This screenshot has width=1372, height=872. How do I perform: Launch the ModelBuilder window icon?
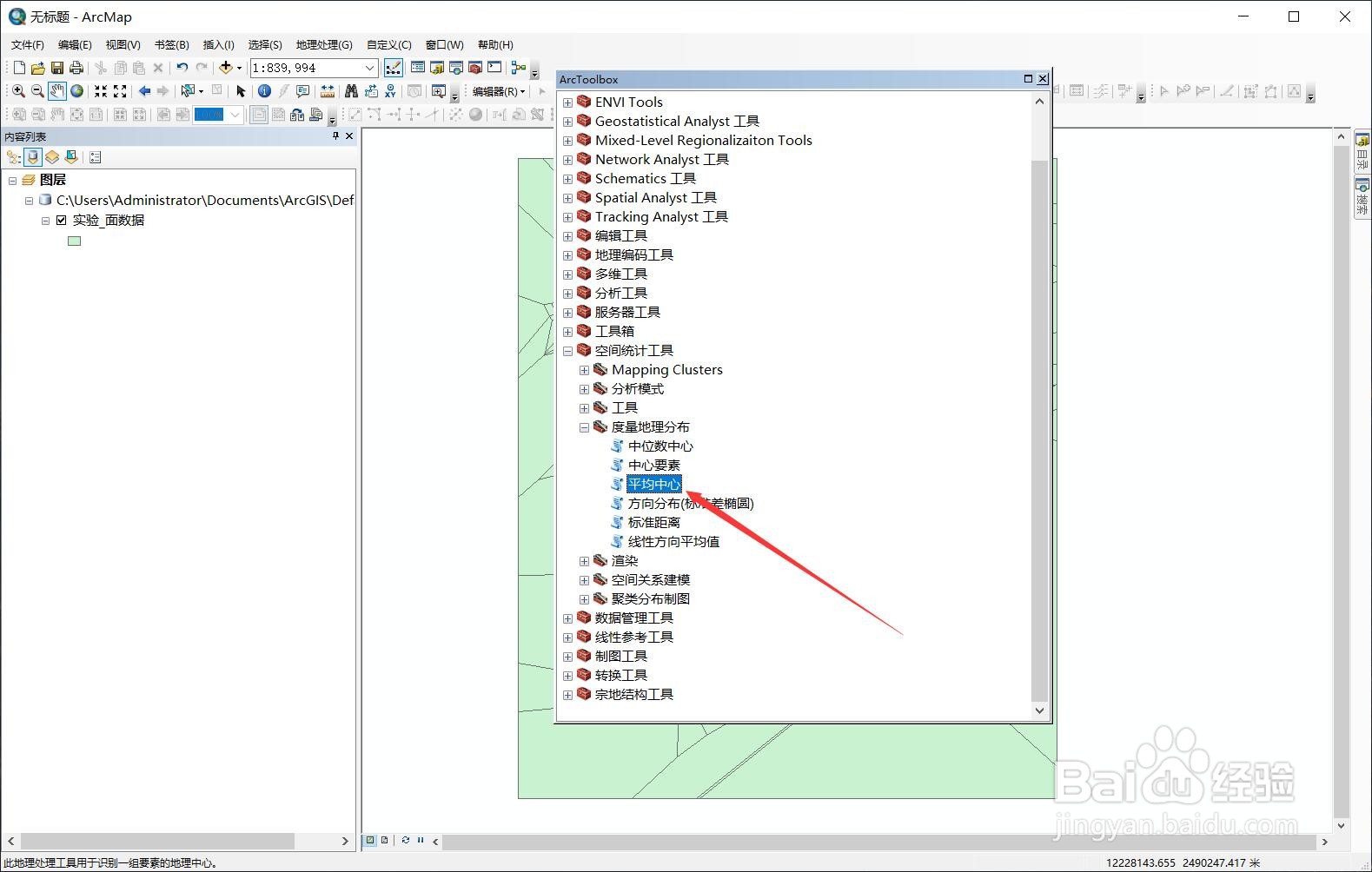click(519, 68)
